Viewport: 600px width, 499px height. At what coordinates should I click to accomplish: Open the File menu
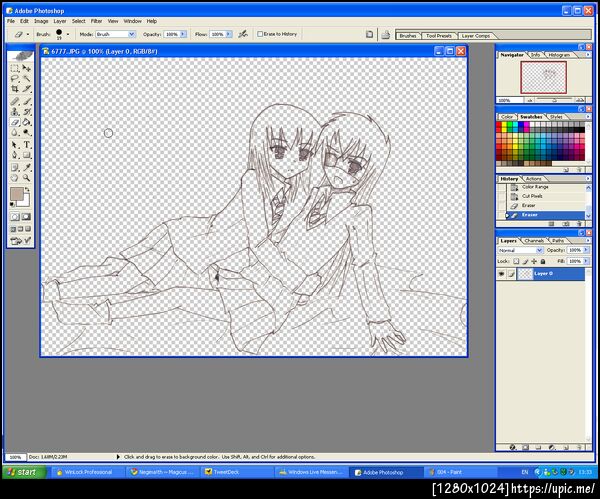[11, 21]
